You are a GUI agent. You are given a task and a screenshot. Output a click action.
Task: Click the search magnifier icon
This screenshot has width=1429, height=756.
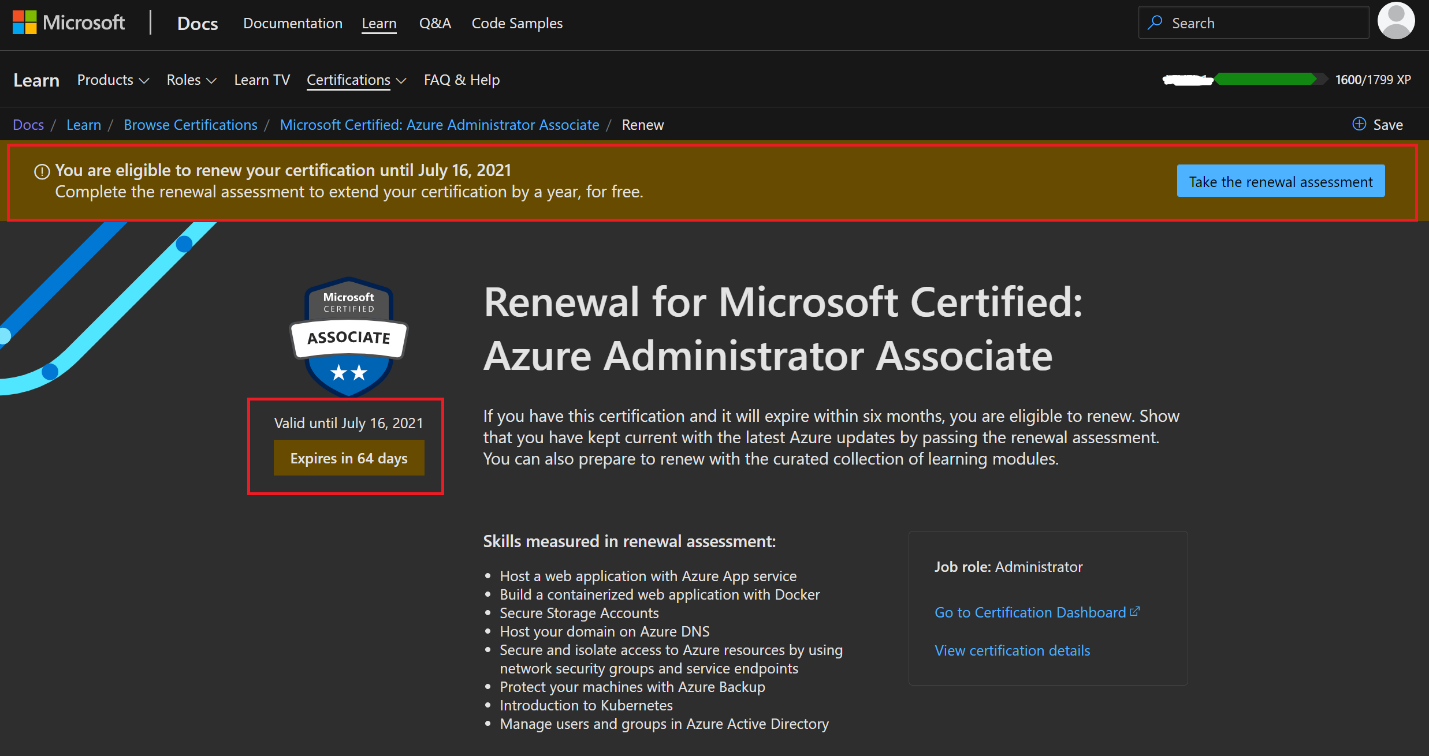pos(1155,23)
